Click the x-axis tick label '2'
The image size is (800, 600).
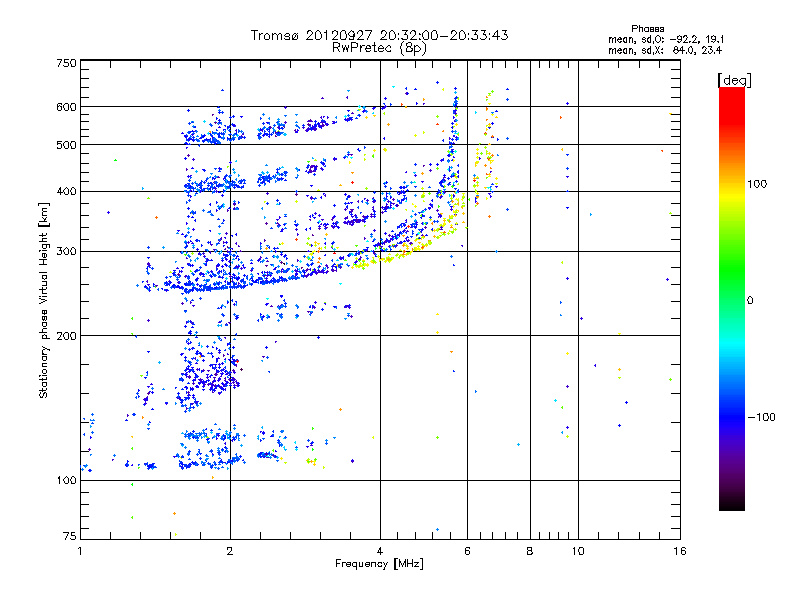click(x=230, y=551)
